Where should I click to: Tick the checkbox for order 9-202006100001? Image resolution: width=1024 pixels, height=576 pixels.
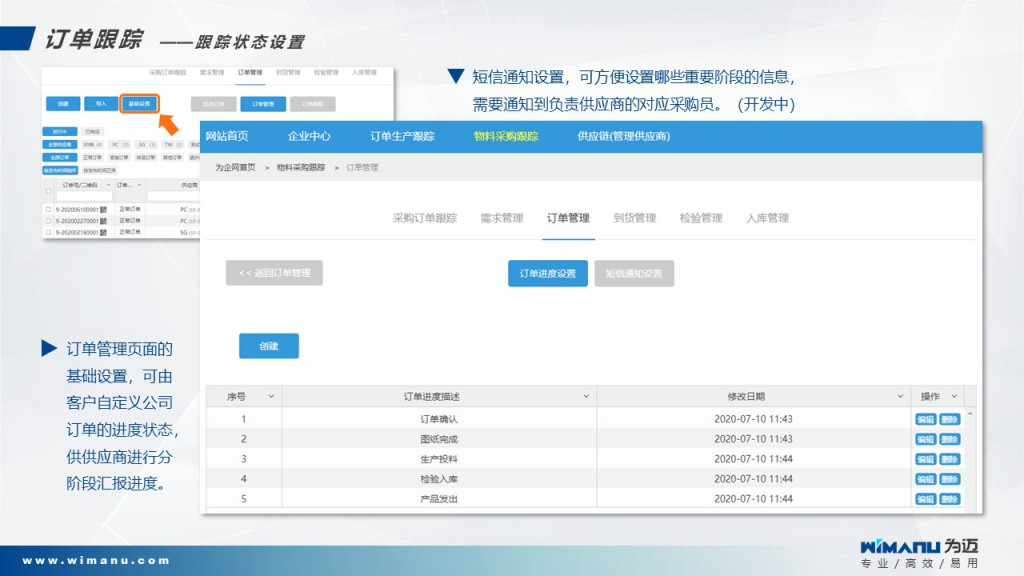pyautogui.click(x=48, y=209)
